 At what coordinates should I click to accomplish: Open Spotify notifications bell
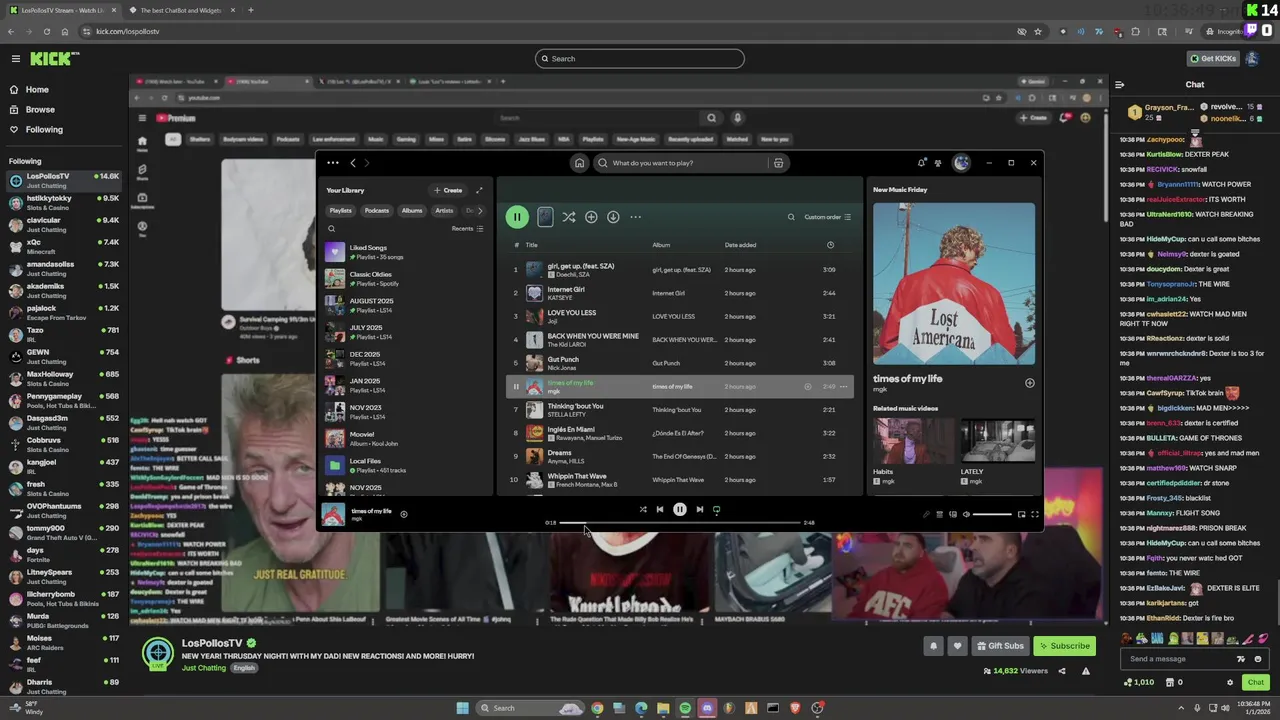click(x=921, y=163)
